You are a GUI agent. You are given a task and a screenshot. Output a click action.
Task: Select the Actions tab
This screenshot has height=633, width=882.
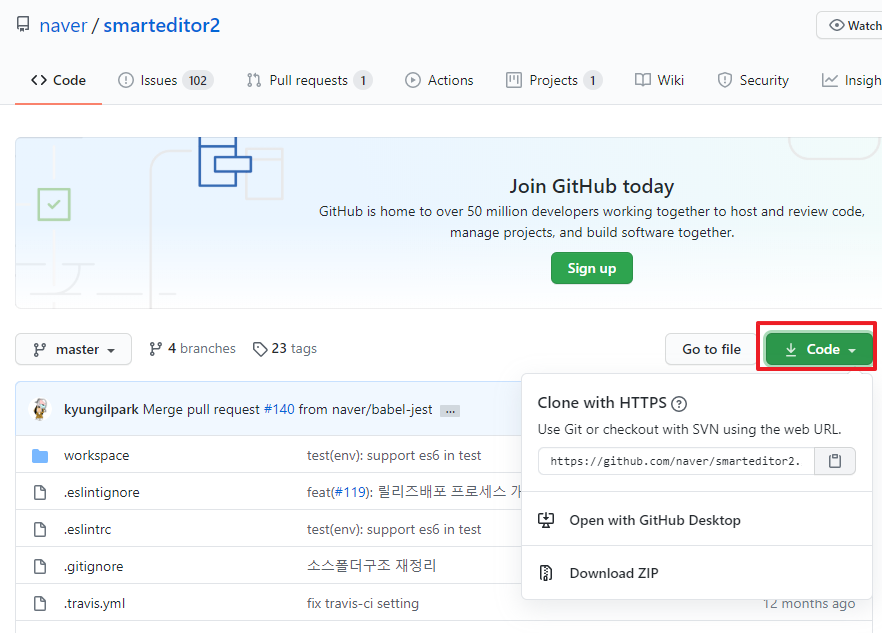pyautogui.click(x=439, y=80)
